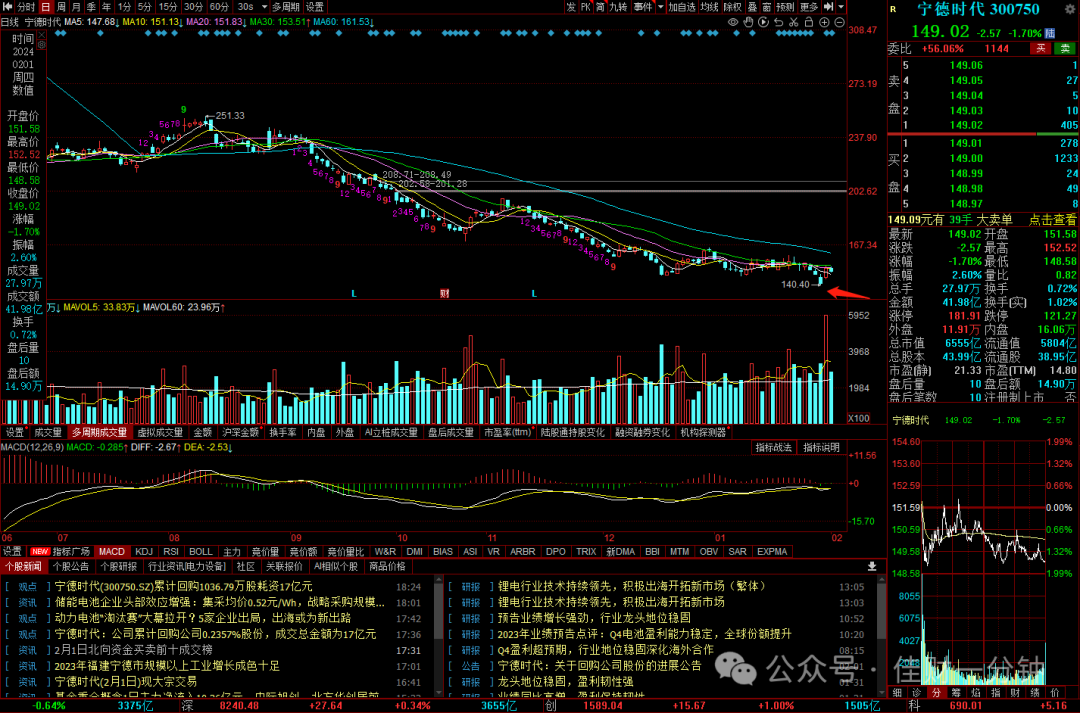The height and width of the screenshot is (713, 1080).
Task: Open 指标战法 button
Action: 773,448
